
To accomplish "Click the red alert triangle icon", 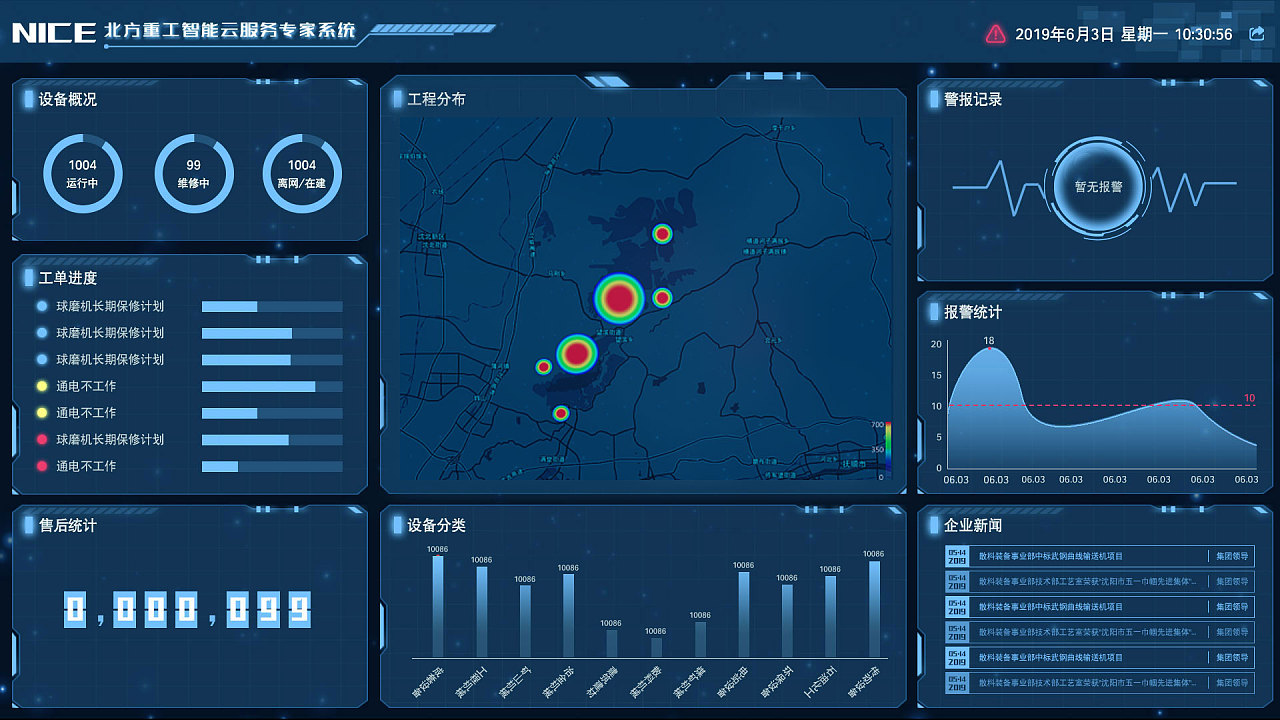I will pyautogui.click(x=995, y=34).
